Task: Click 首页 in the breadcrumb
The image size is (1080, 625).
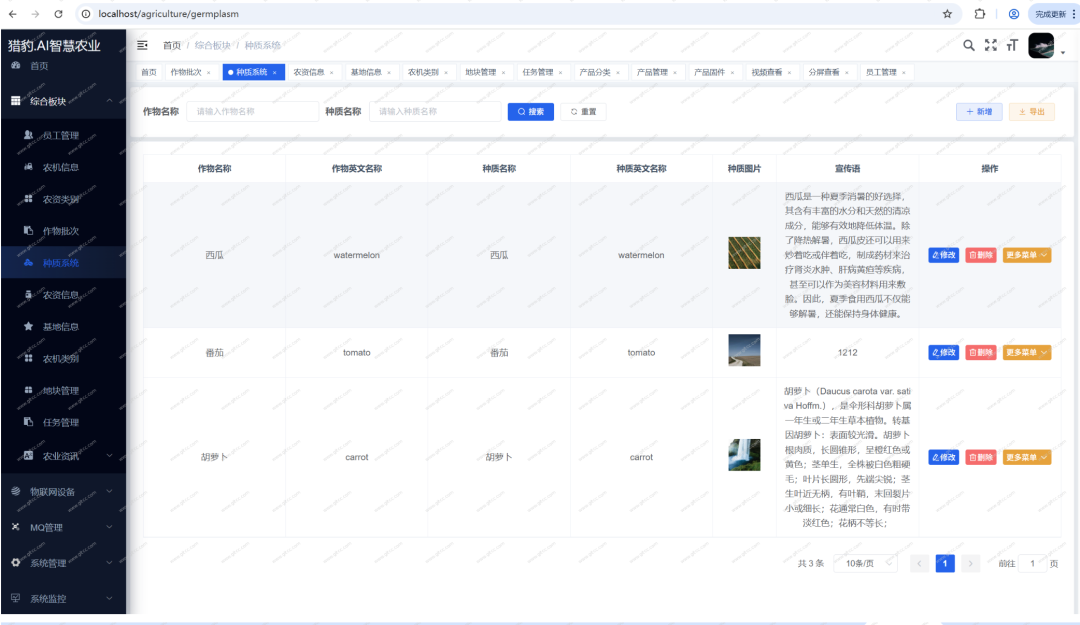Action: (172, 45)
